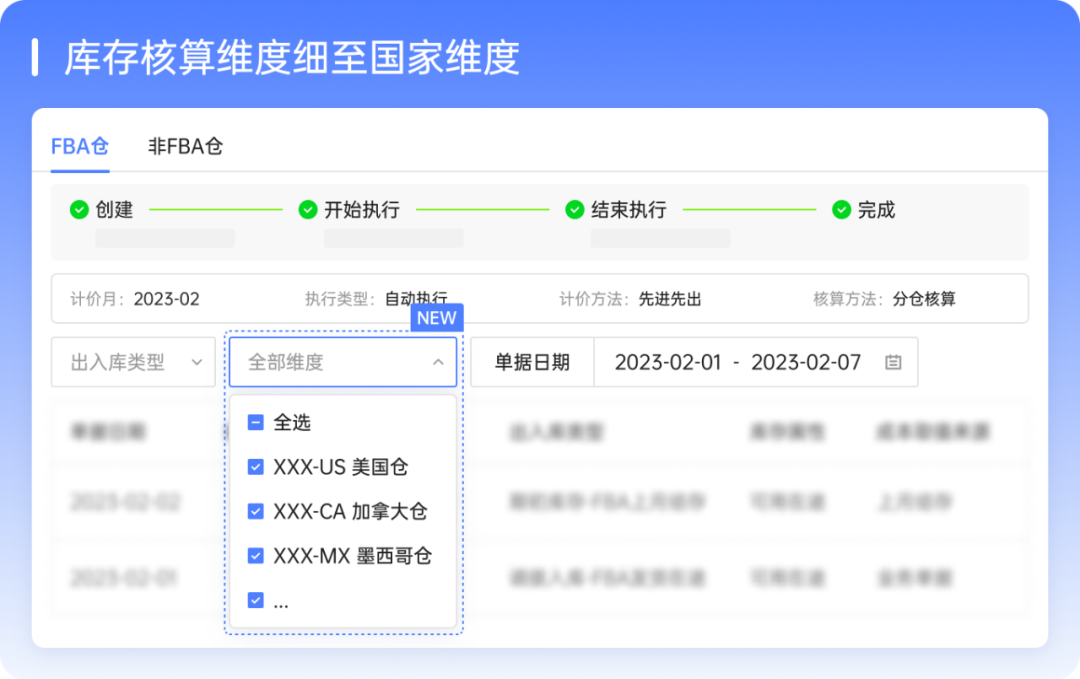
Task: Uncheck the XXX-US 美国仓 checkbox
Action: pyautogui.click(x=256, y=467)
